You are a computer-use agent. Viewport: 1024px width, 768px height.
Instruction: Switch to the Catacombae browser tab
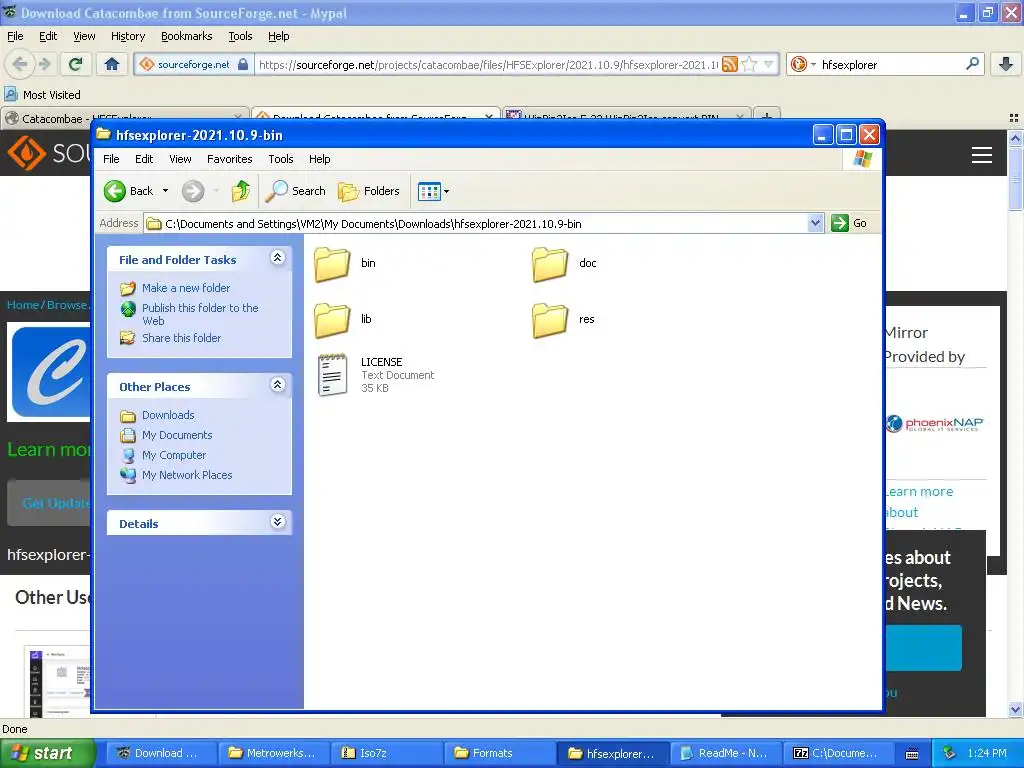(124, 116)
